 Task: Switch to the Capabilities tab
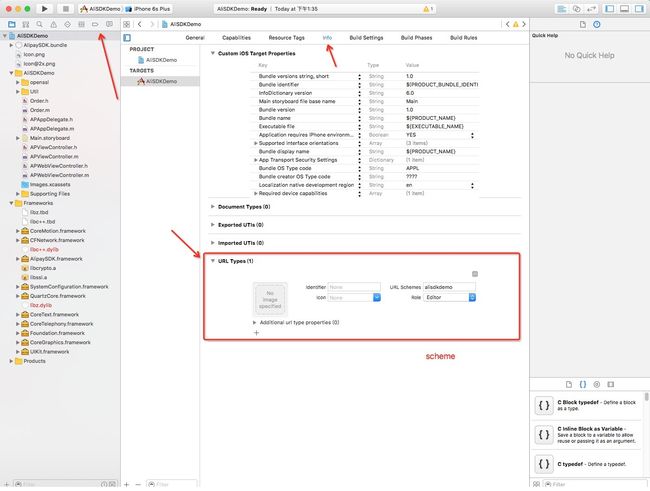coord(236,38)
